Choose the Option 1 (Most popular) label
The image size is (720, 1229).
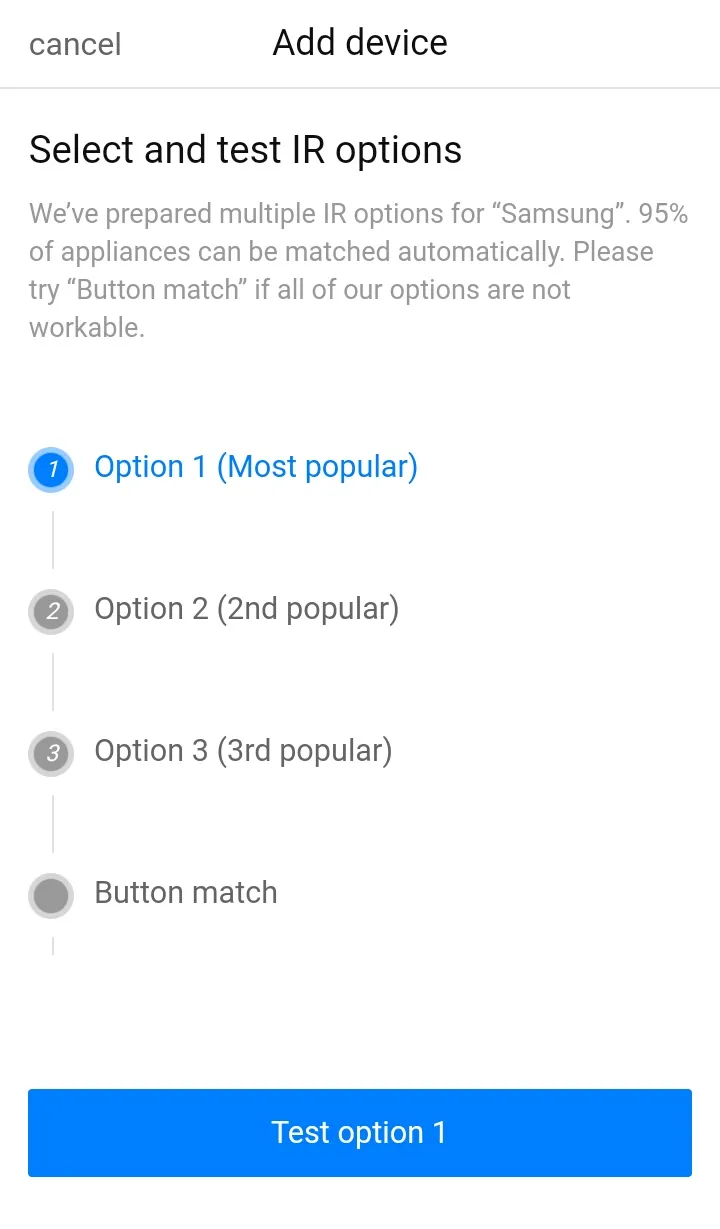click(x=256, y=467)
